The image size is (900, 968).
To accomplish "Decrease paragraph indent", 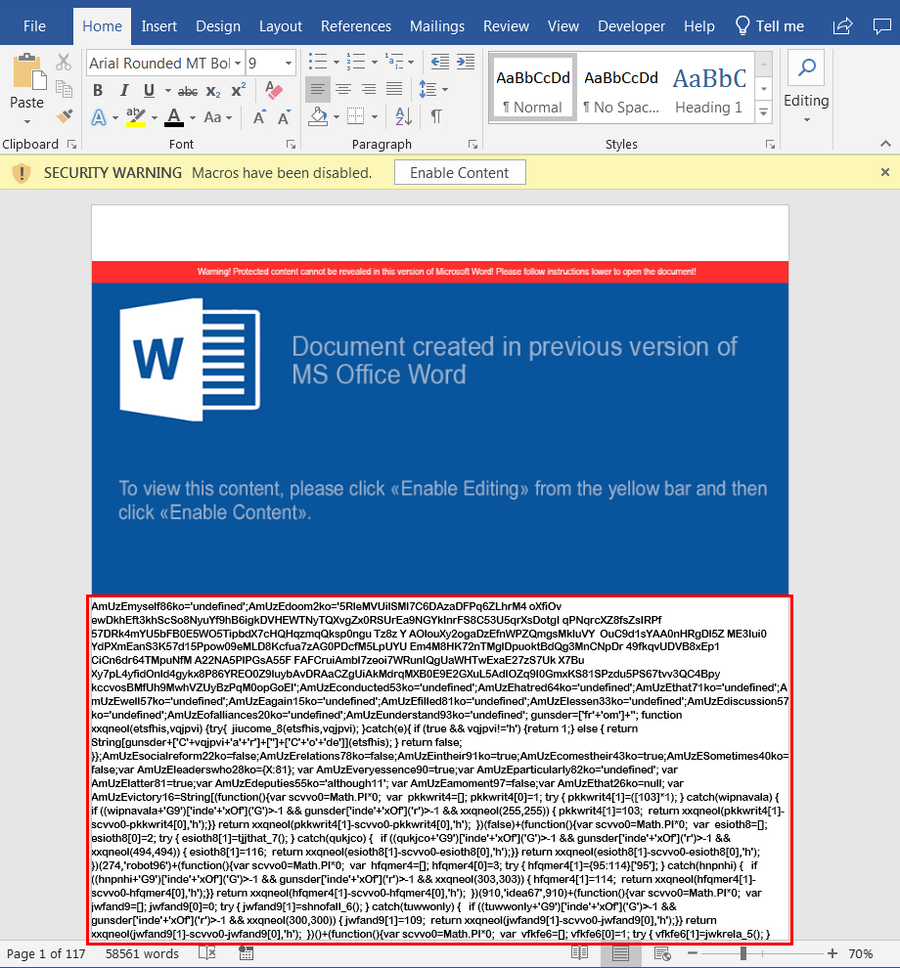I will click(440, 62).
